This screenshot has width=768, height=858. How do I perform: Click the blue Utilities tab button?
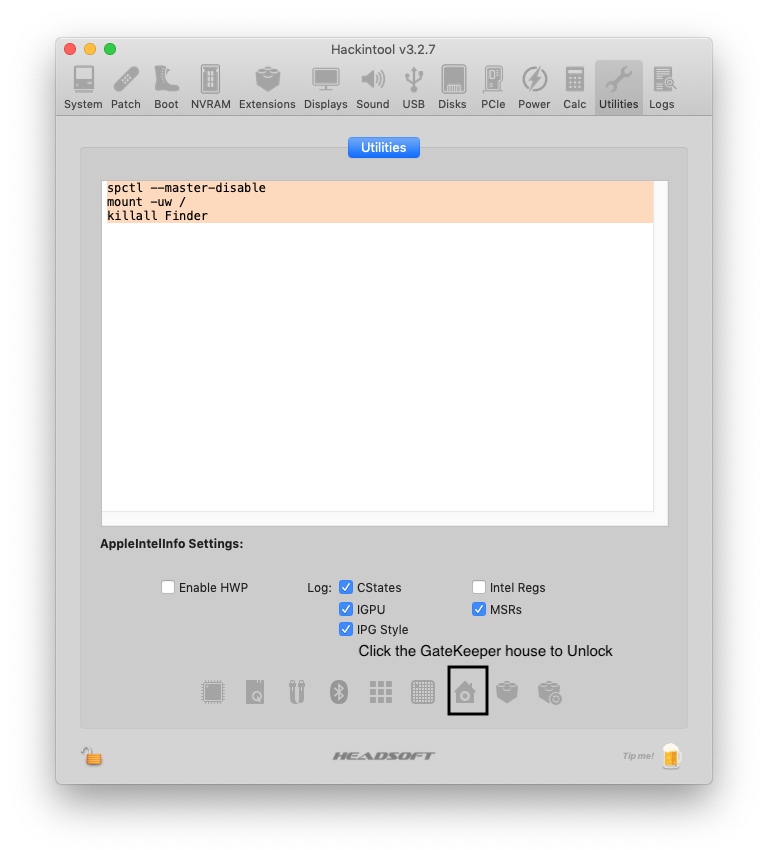384,147
